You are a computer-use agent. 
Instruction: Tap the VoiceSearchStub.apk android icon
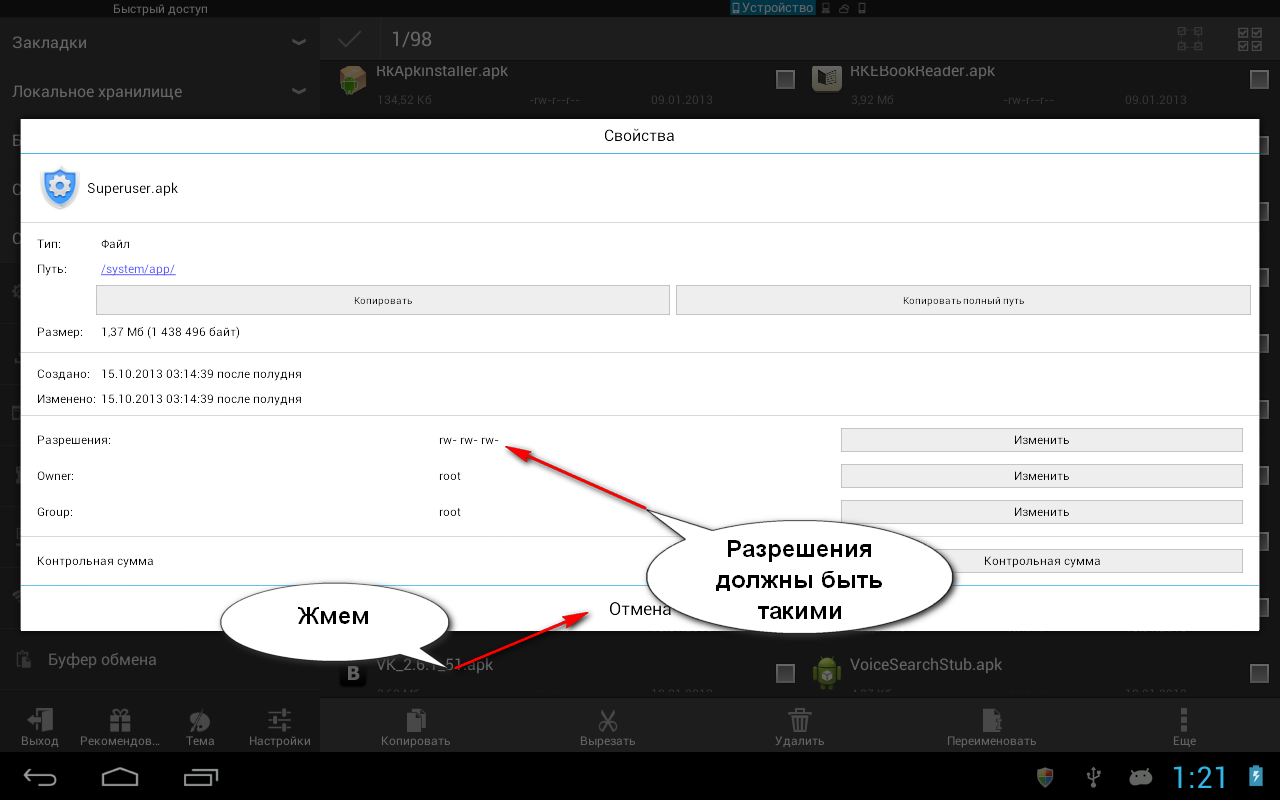pos(826,672)
